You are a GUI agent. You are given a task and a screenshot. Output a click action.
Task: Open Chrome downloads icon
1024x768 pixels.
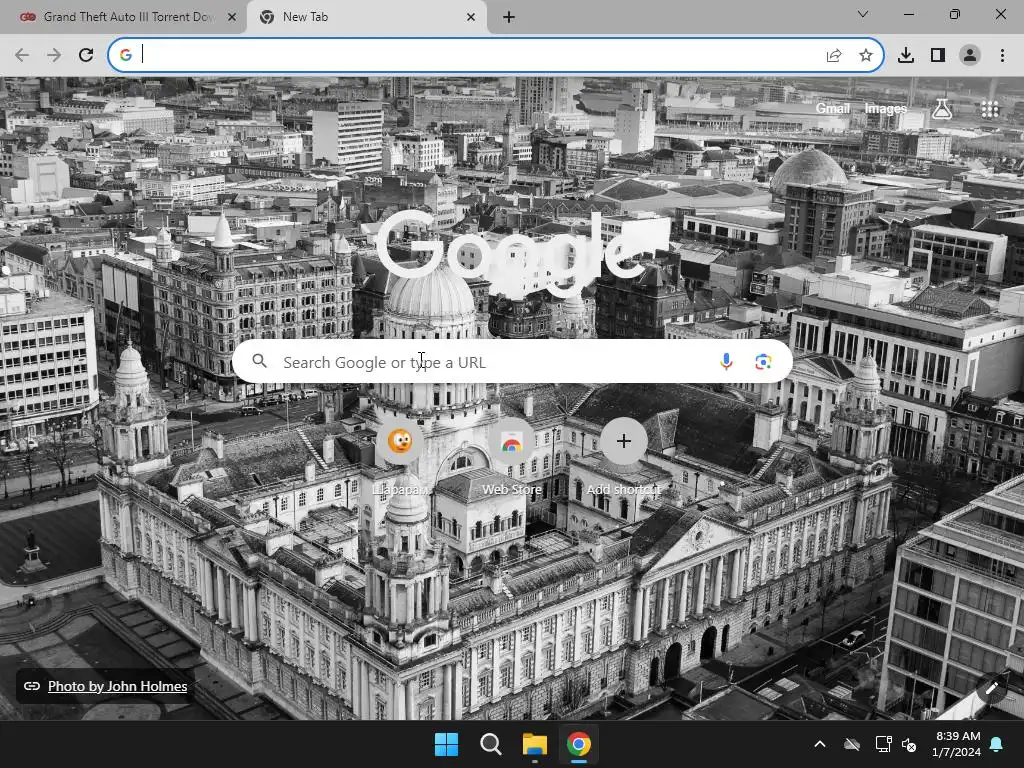pyautogui.click(x=906, y=56)
